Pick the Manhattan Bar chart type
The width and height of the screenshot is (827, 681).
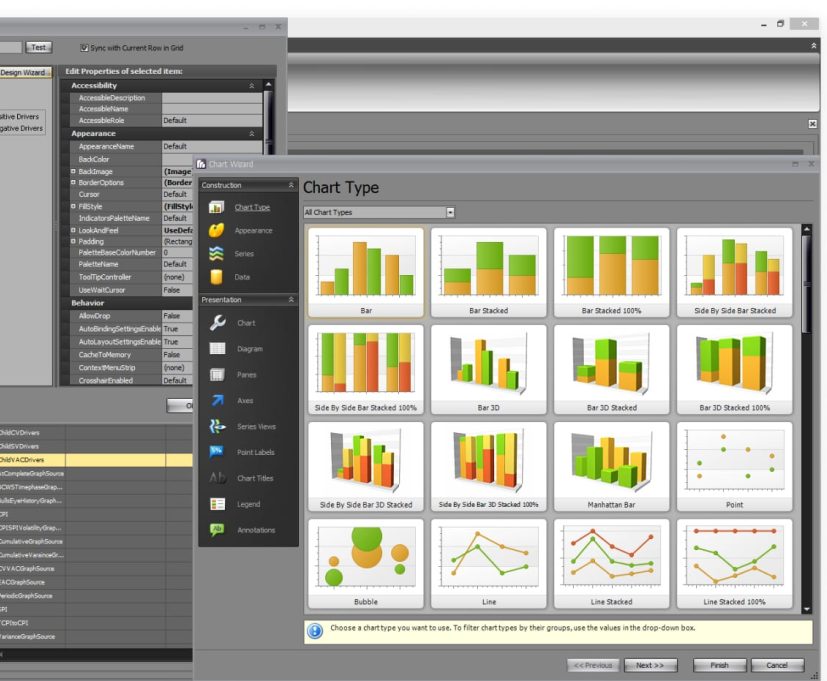(610, 466)
